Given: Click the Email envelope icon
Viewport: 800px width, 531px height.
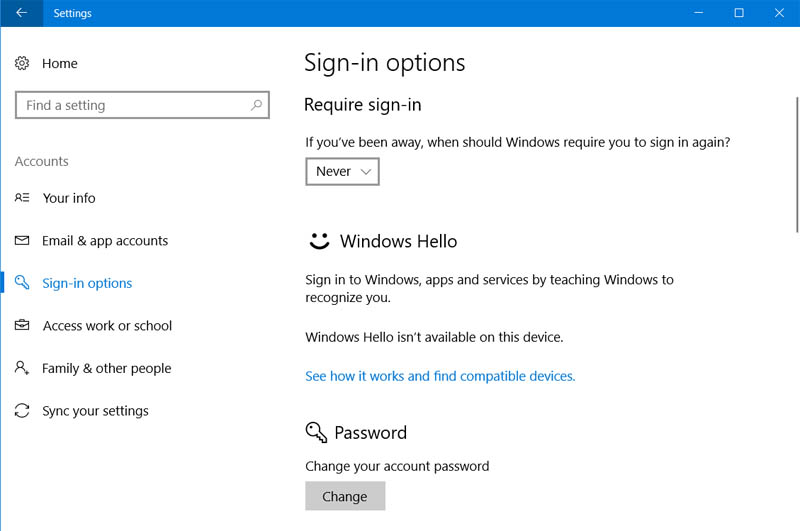Looking at the screenshot, I should point(22,240).
